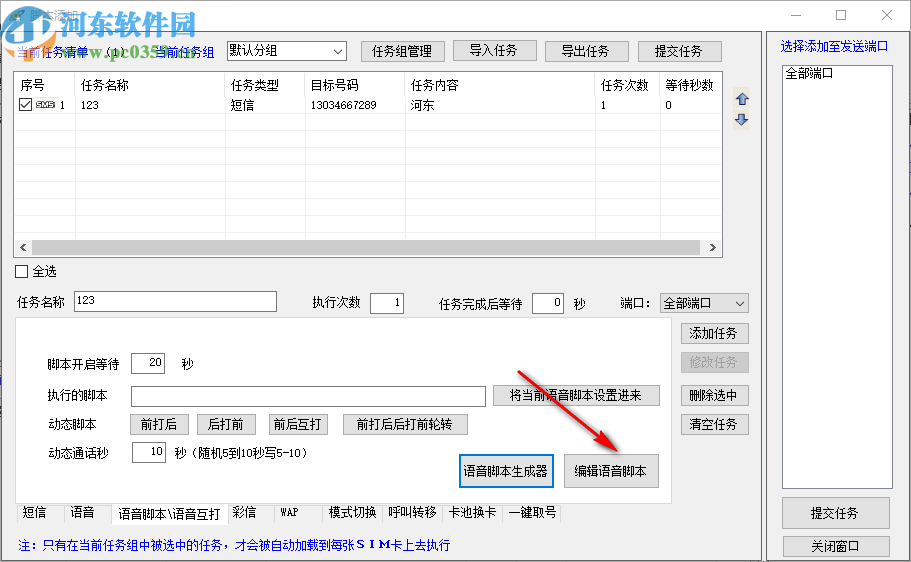
Task: Move selected task down with blue arrow
Action: pos(741,120)
